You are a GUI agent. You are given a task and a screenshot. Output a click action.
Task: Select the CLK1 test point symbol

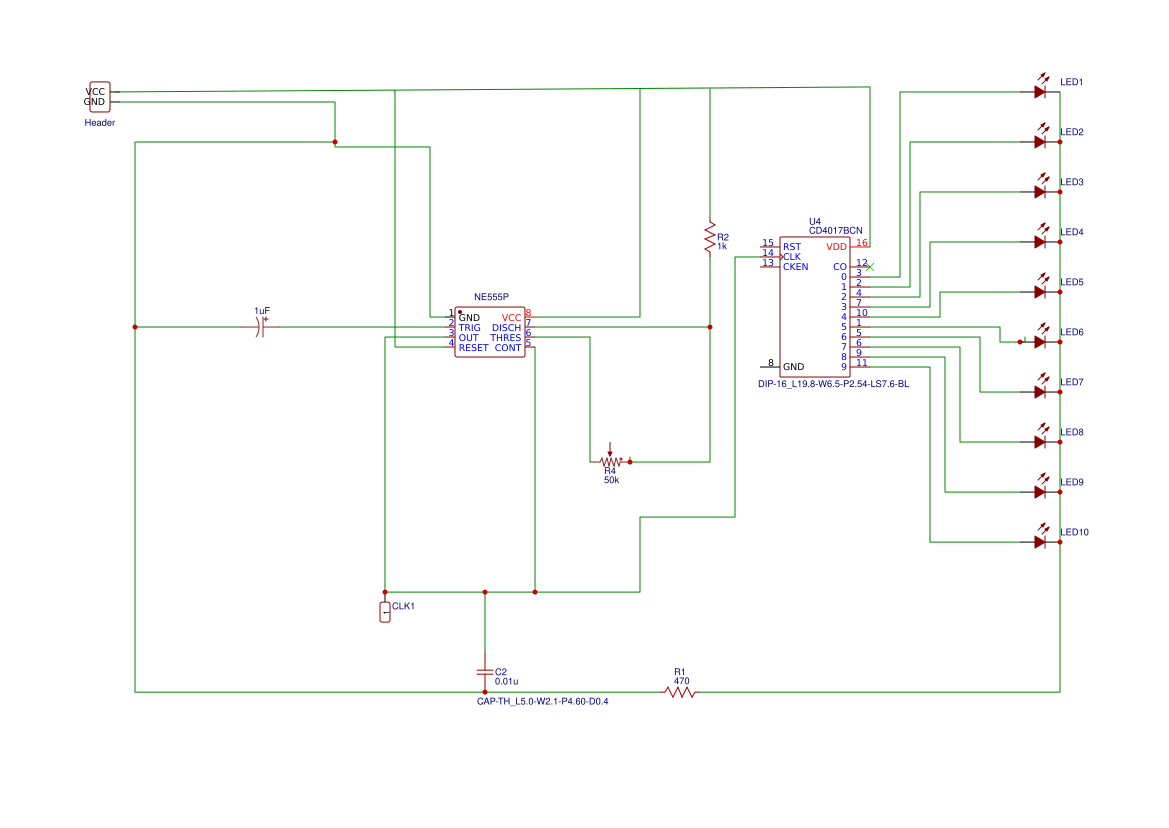click(x=385, y=612)
